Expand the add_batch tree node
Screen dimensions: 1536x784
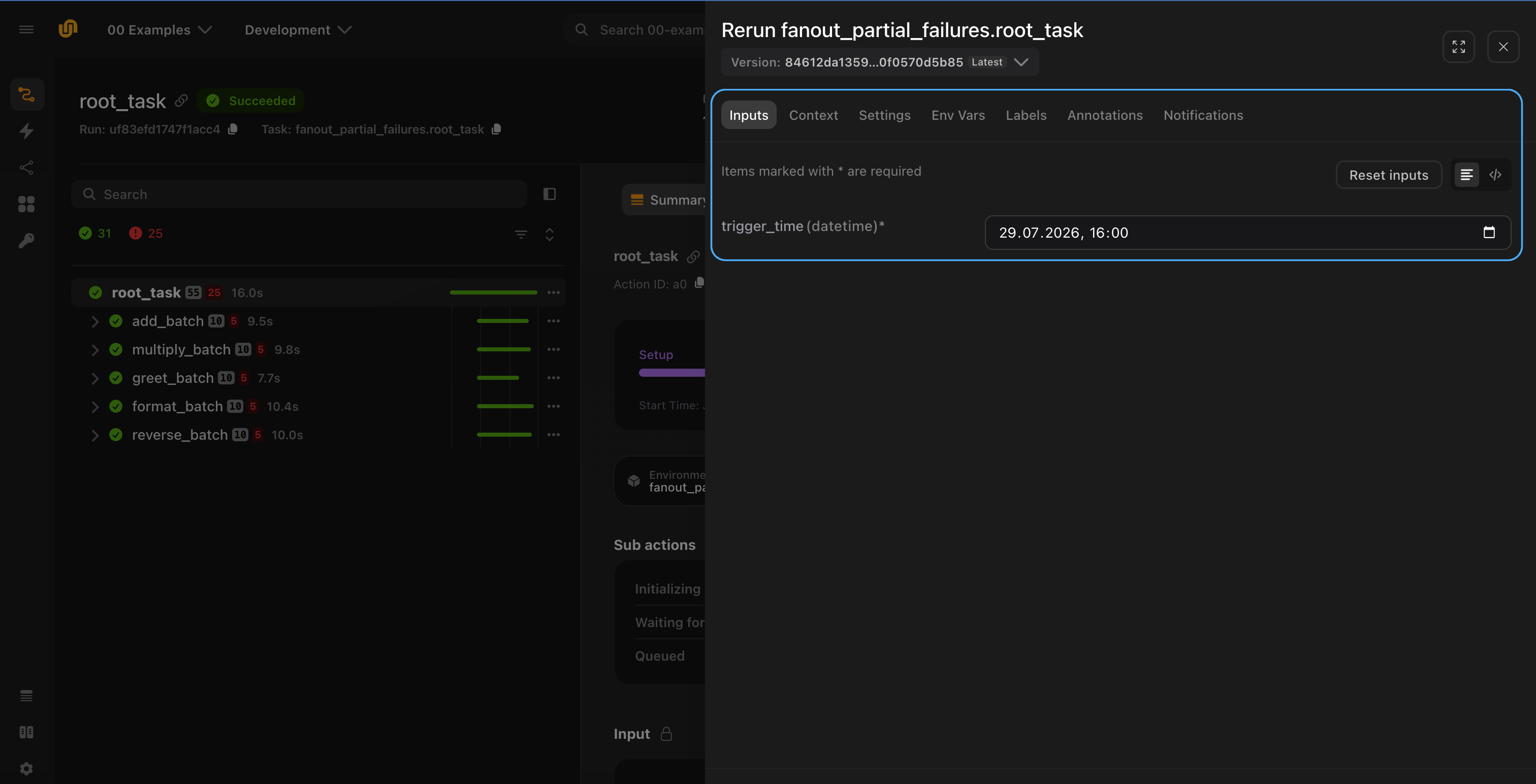(x=95, y=321)
